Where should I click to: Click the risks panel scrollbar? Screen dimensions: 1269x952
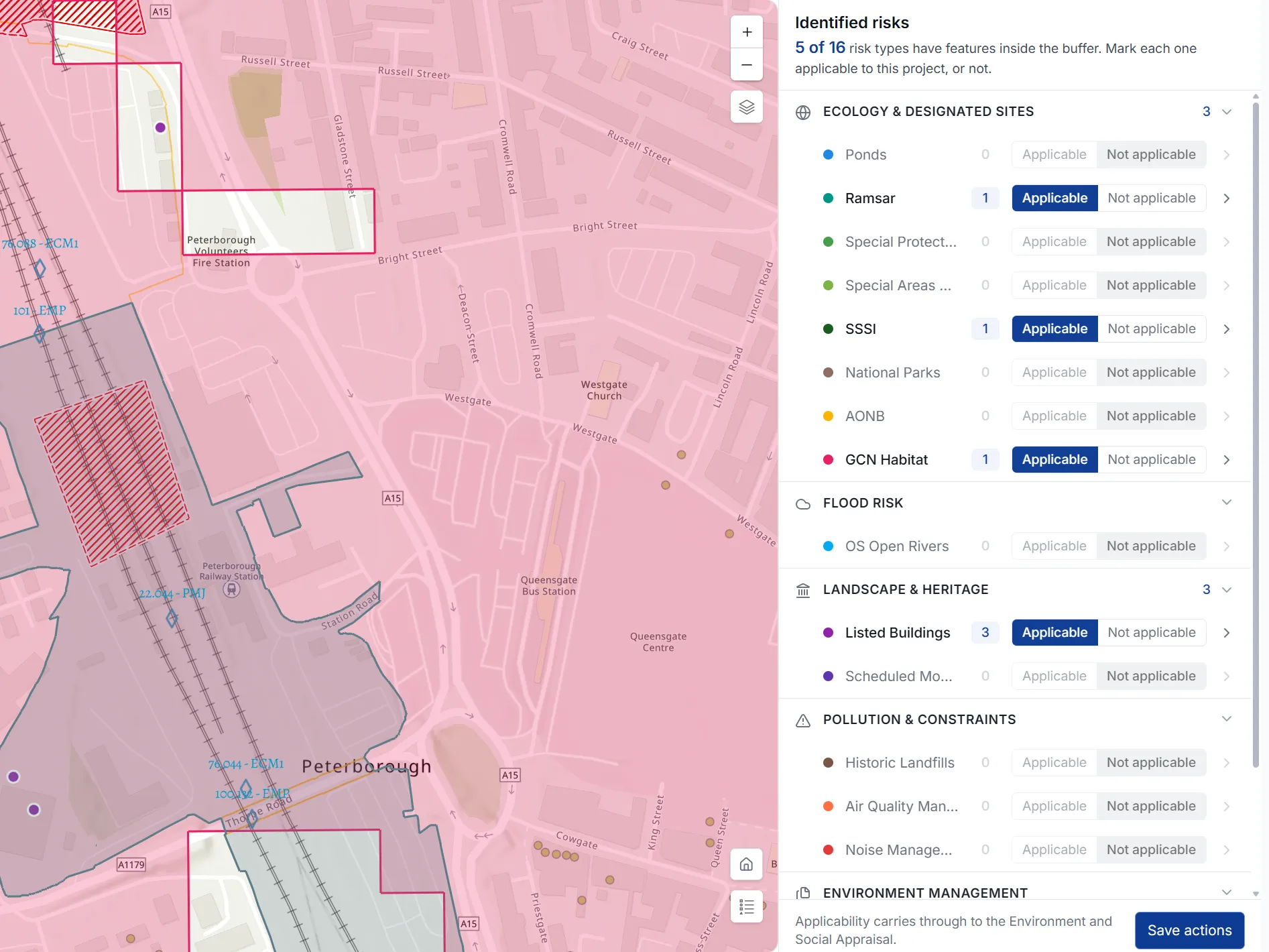tap(1256, 436)
